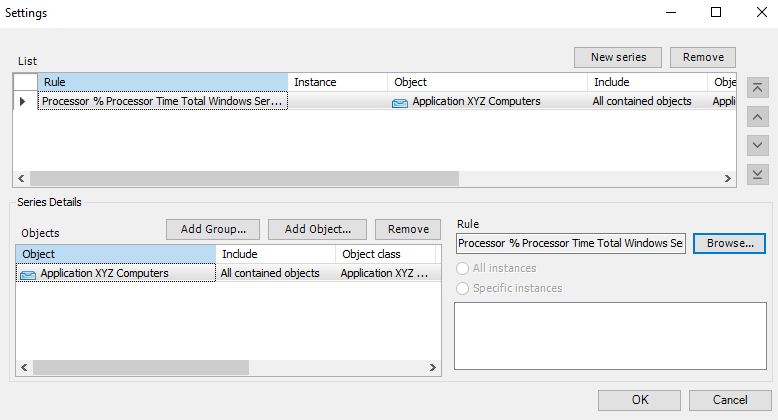Screen dimensions: 778x420
Task: Click inside the Rule text field
Action: [x=571, y=243]
